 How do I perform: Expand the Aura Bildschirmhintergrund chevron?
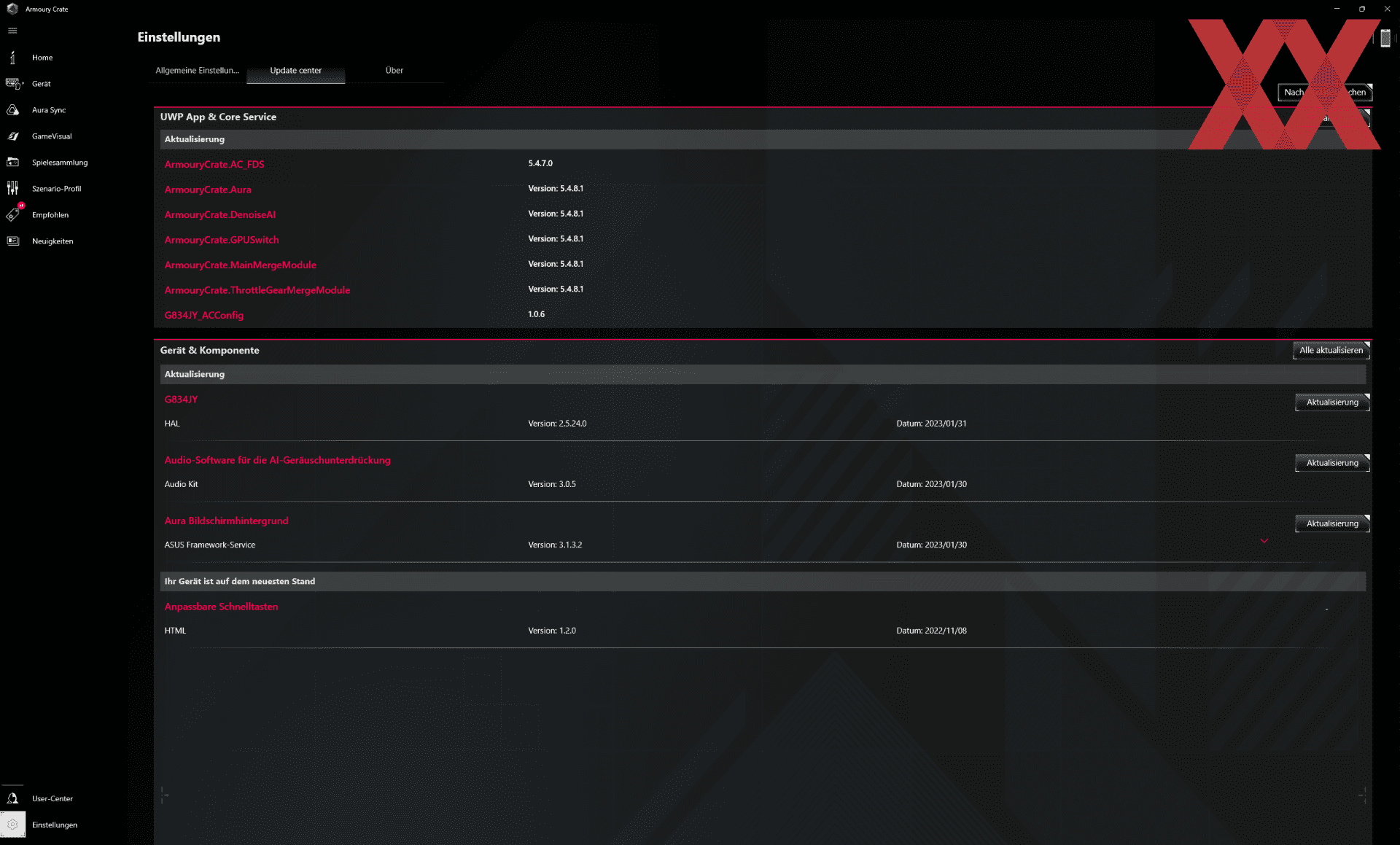click(1264, 541)
